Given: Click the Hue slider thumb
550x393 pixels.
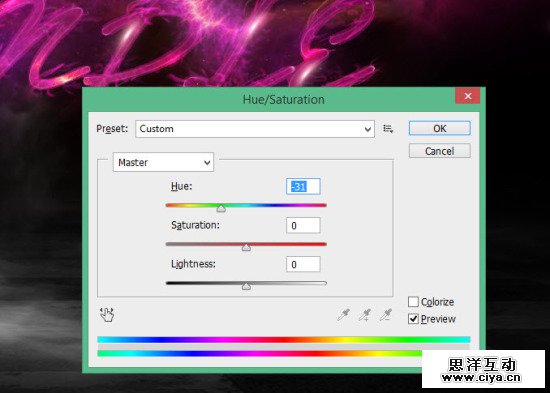Looking at the screenshot, I should tap(221, 208).
